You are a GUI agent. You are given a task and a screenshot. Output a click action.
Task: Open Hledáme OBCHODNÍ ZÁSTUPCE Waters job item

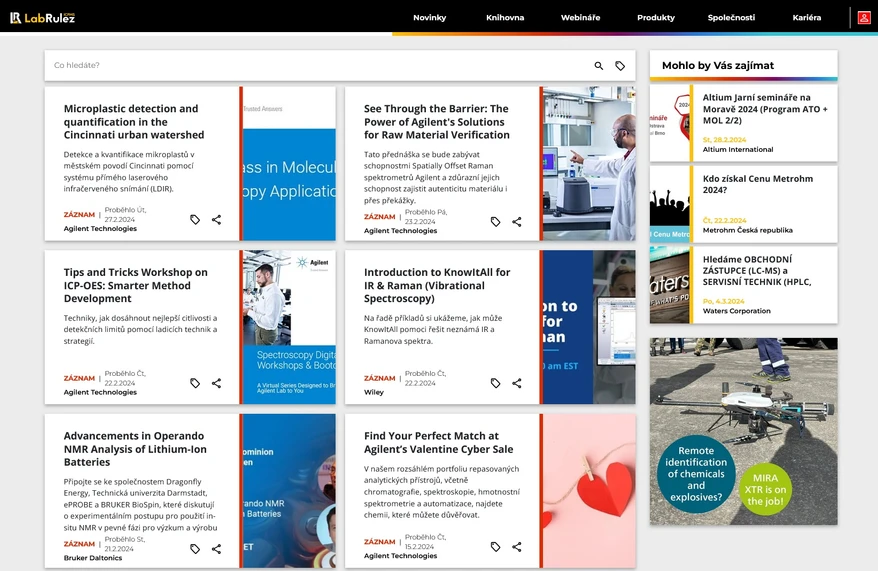(x=757, y=270)
